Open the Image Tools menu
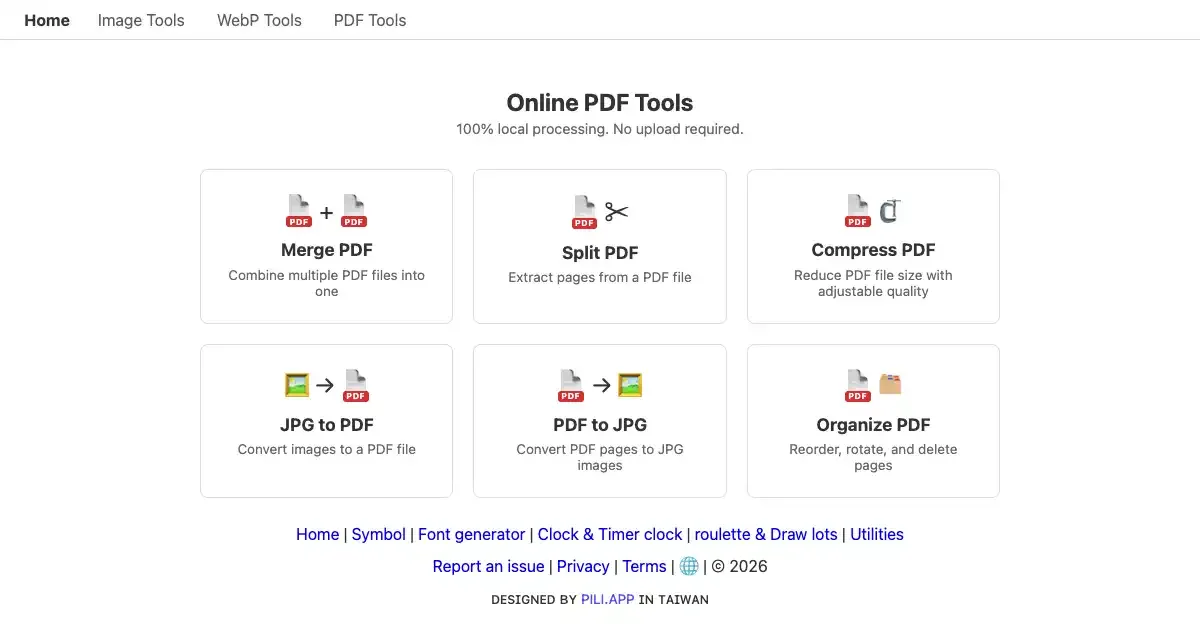Viewport: 1200px width, 630px height. click(x=141, y=20)
